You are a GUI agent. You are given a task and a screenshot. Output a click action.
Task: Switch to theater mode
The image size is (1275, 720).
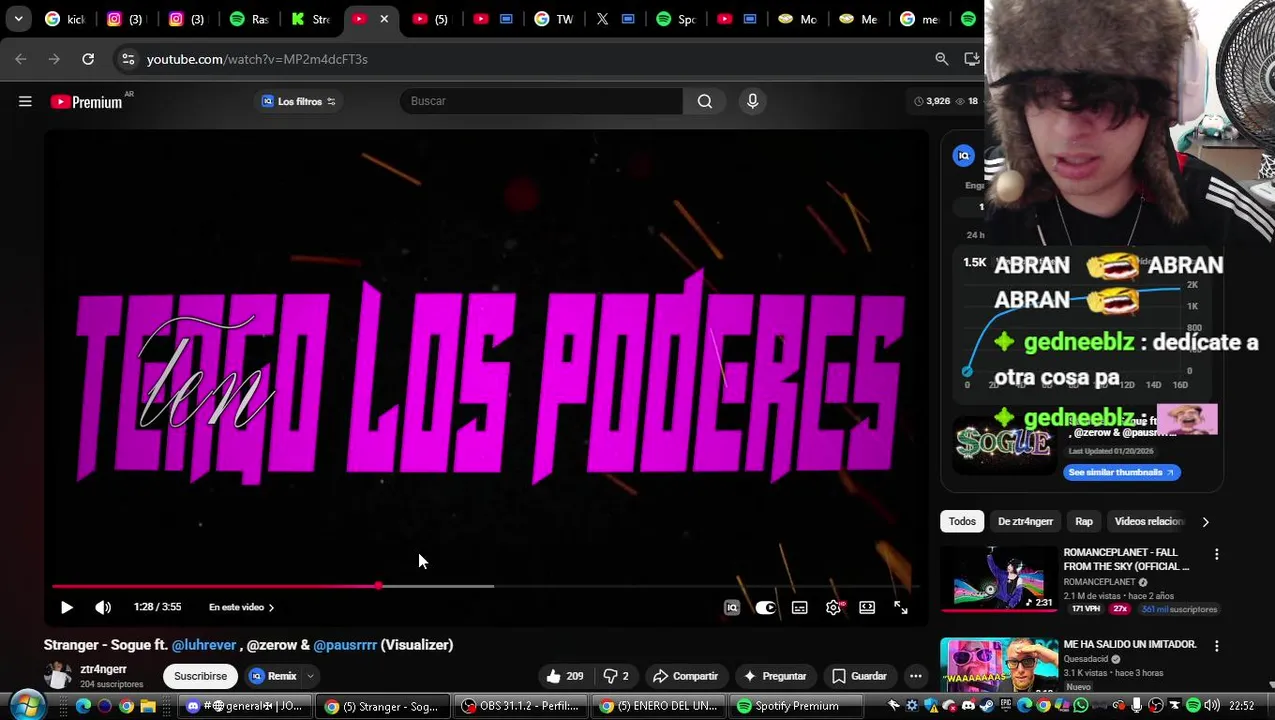click(867, 607)
